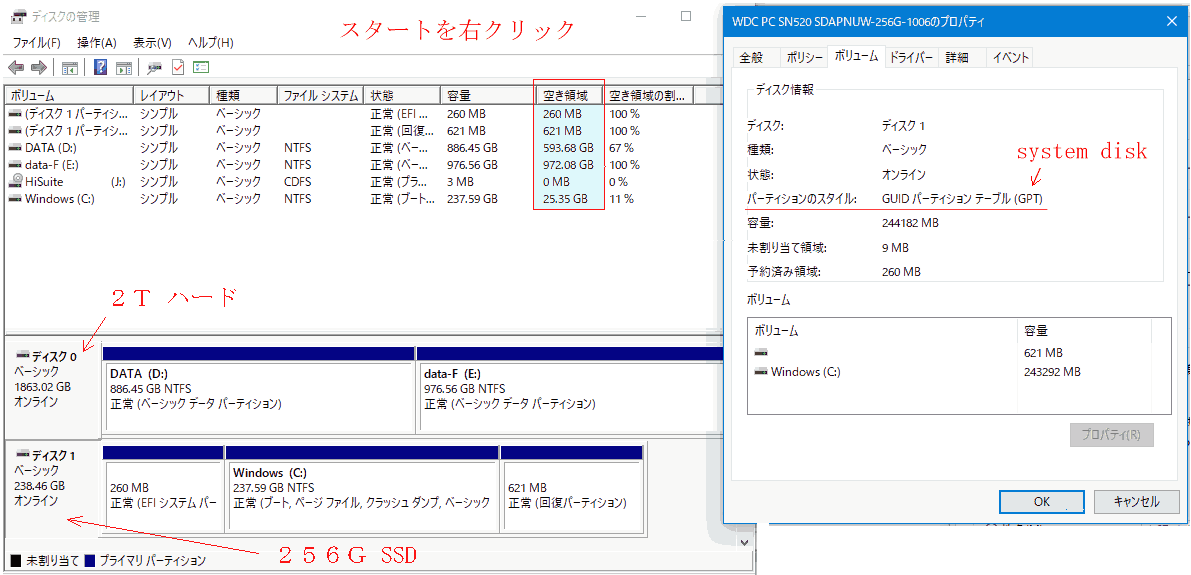Open the イベント tab

(x=1010, y=58)
